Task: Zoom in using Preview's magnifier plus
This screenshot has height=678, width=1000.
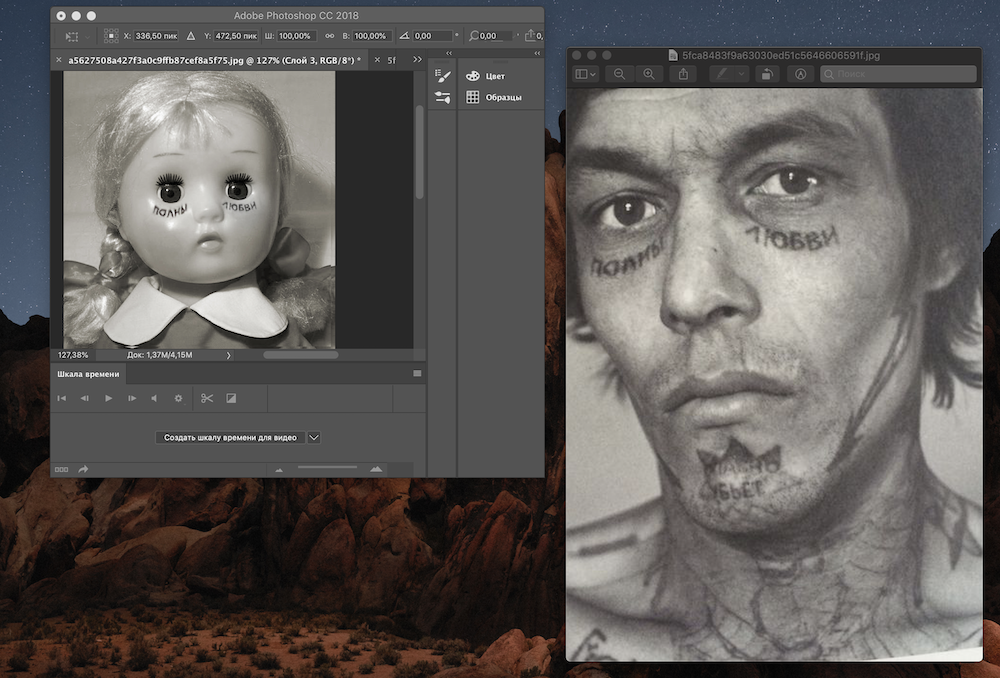Action: click(x=649, y=74)
